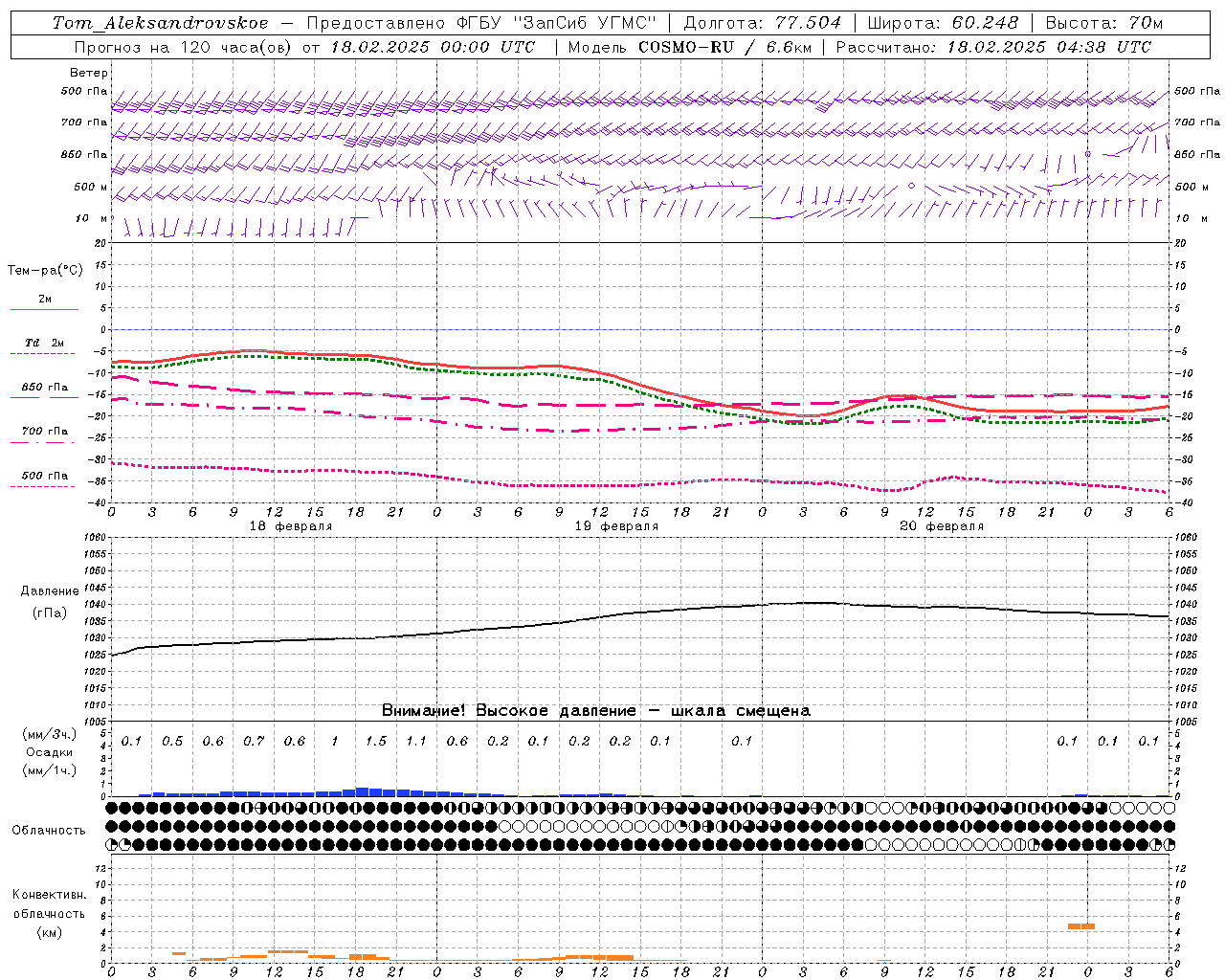Viewport: 1225px width, 980px height.
Task: Click the tallest blue precipitation bar near hour 18
Action: (x=363, y=791)
